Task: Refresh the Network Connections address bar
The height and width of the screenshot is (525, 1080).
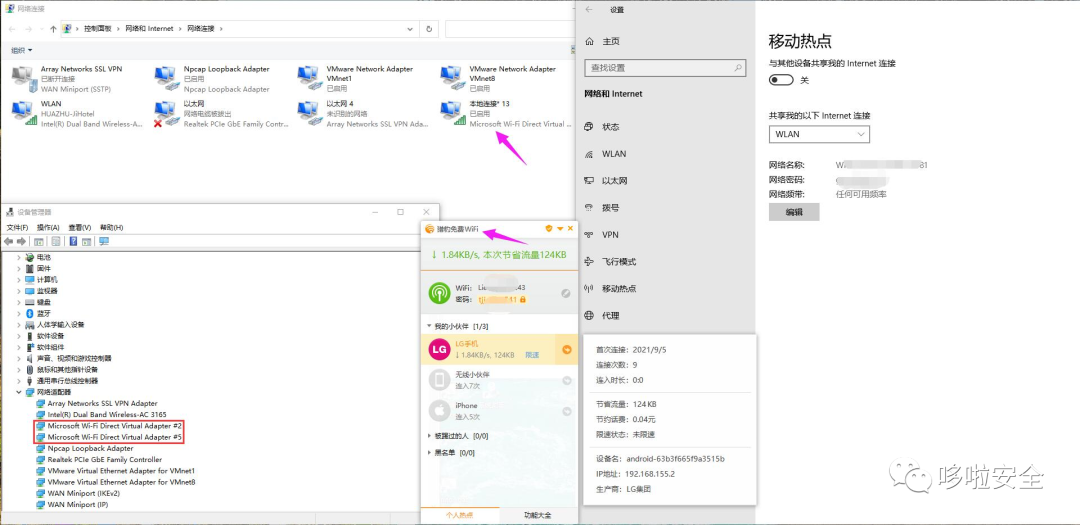Action: click(429, 29)
